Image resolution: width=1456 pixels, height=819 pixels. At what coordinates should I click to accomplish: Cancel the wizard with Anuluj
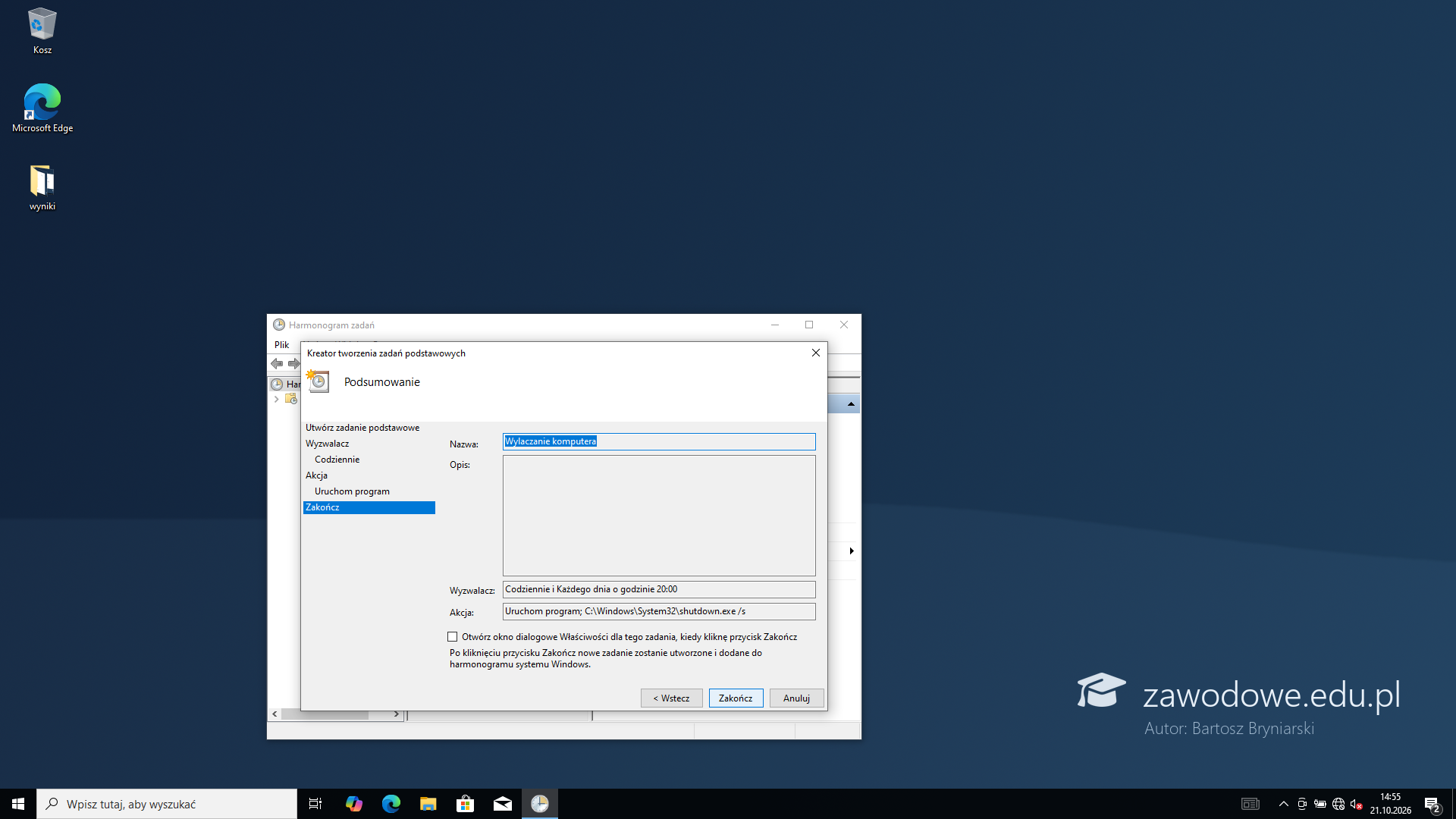[x=796, y=698]
